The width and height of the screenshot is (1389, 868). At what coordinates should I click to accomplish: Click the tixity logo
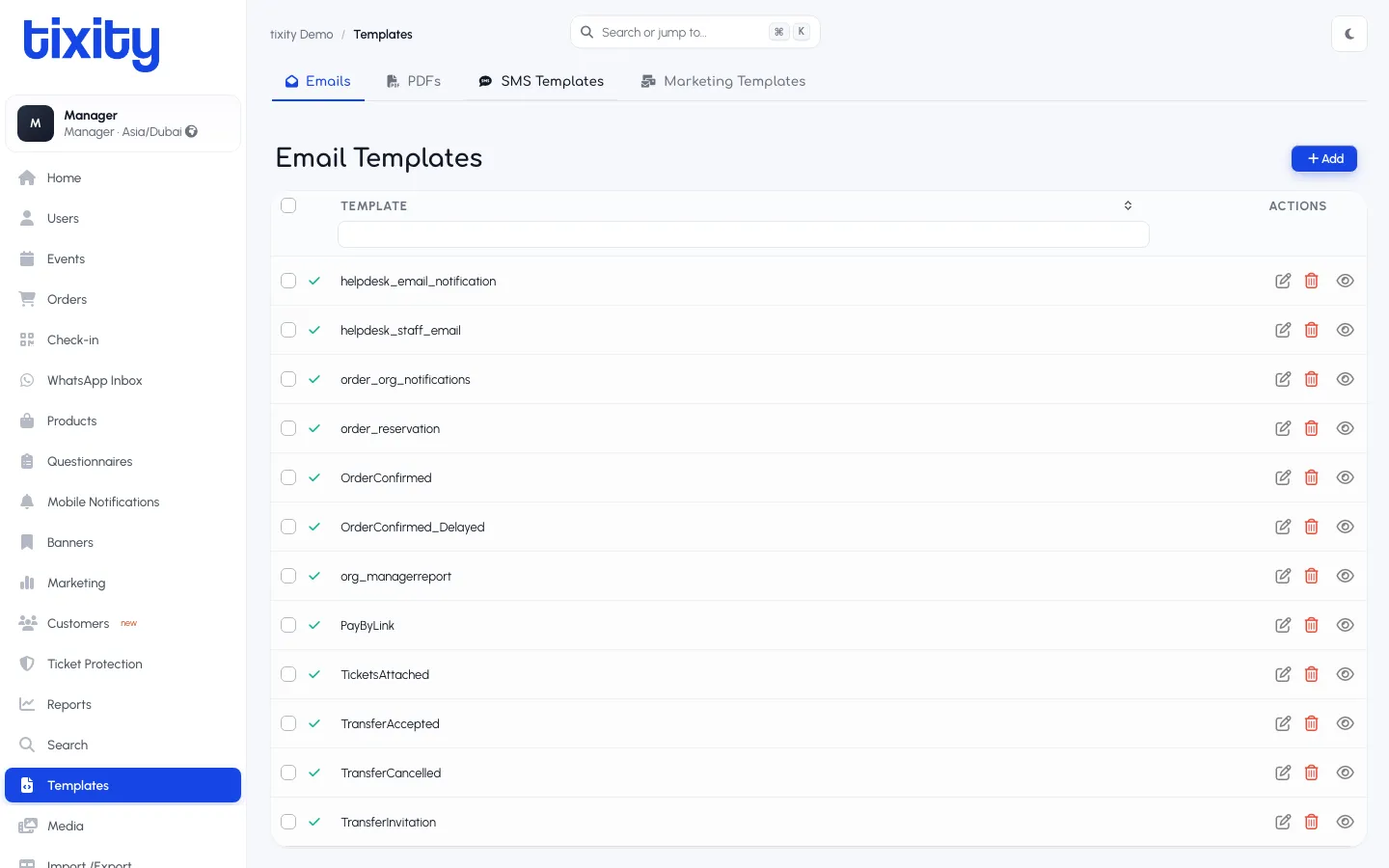92,43
